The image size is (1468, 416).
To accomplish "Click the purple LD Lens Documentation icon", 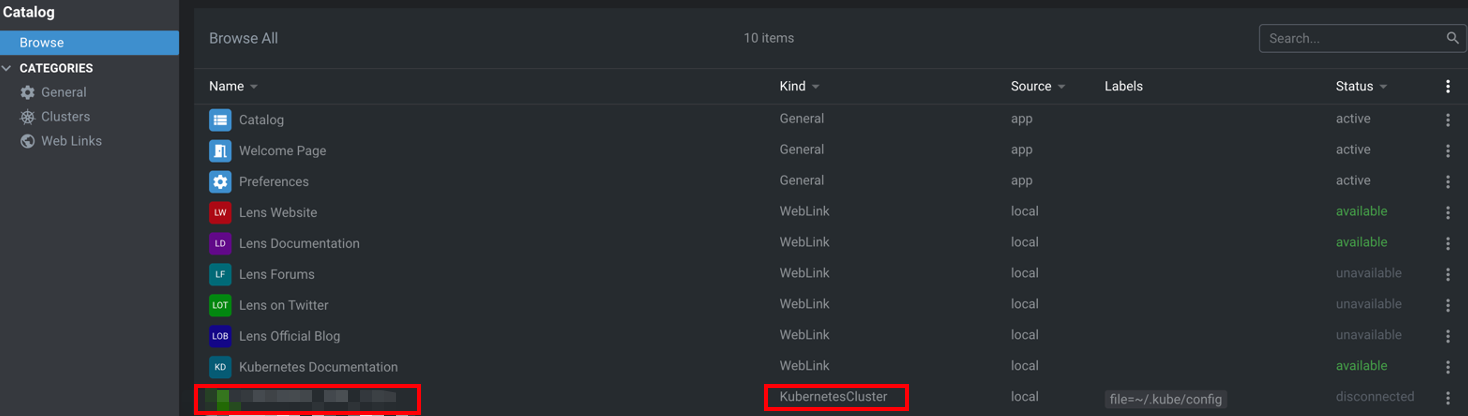I will point(220,243).
